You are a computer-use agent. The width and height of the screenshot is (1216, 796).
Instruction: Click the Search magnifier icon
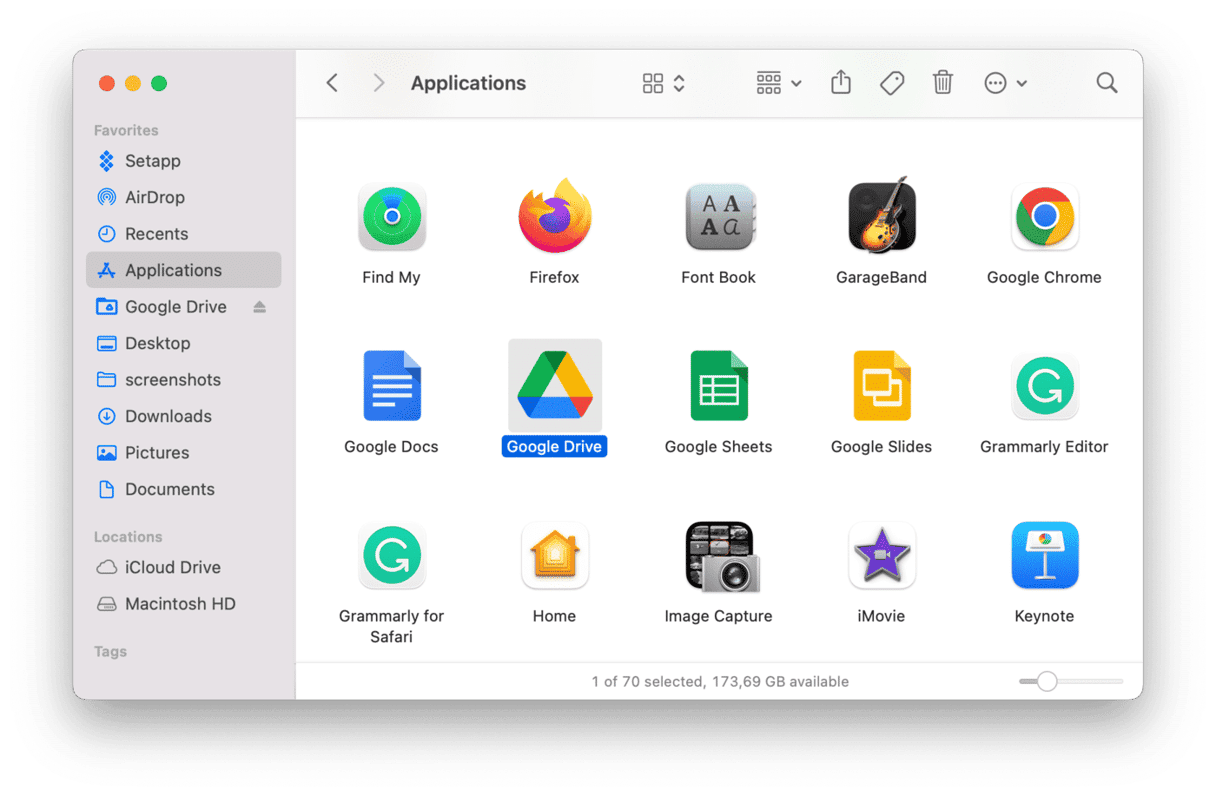[1106, 83]
